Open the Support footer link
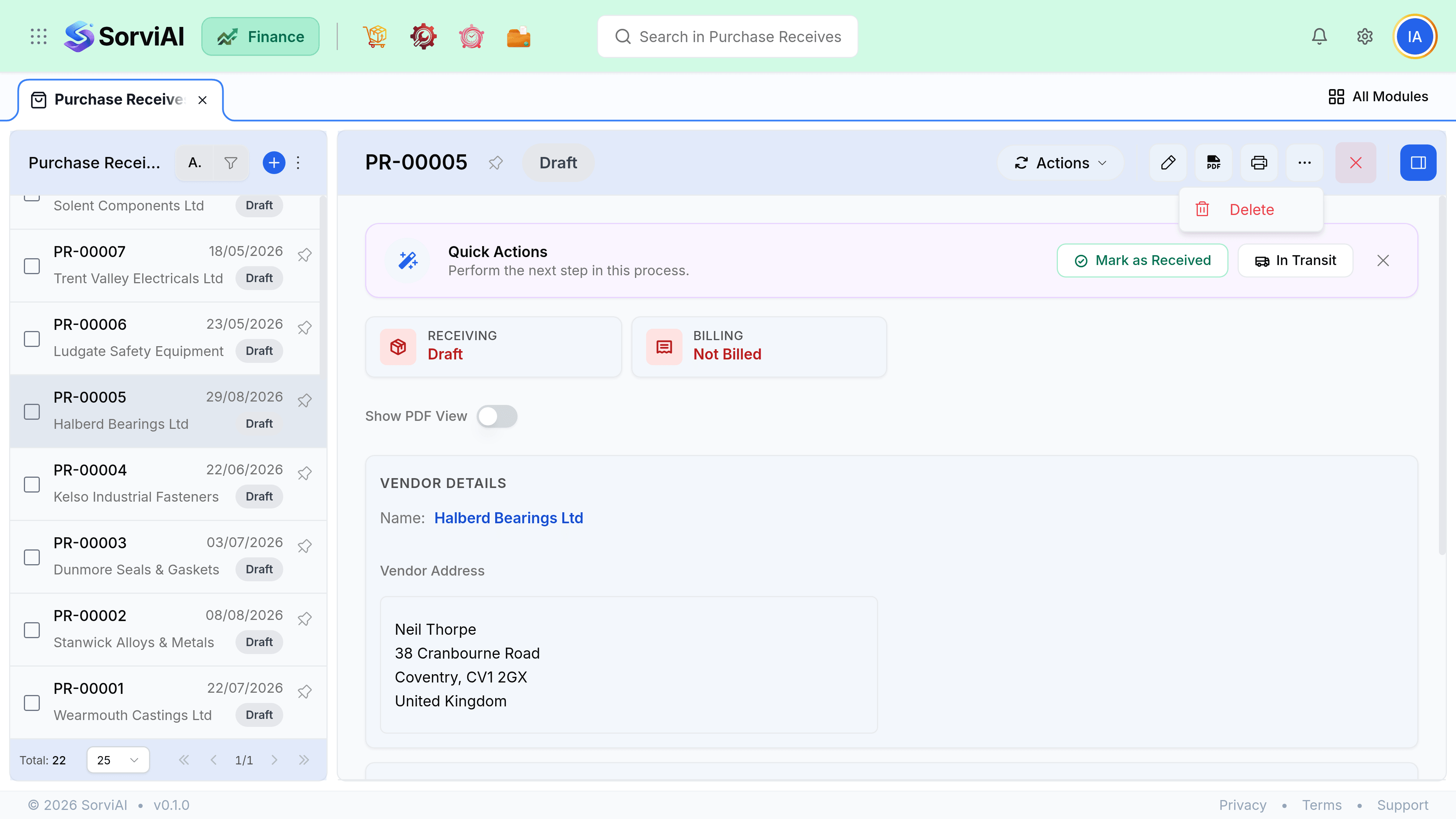 tap(1402, 805)
